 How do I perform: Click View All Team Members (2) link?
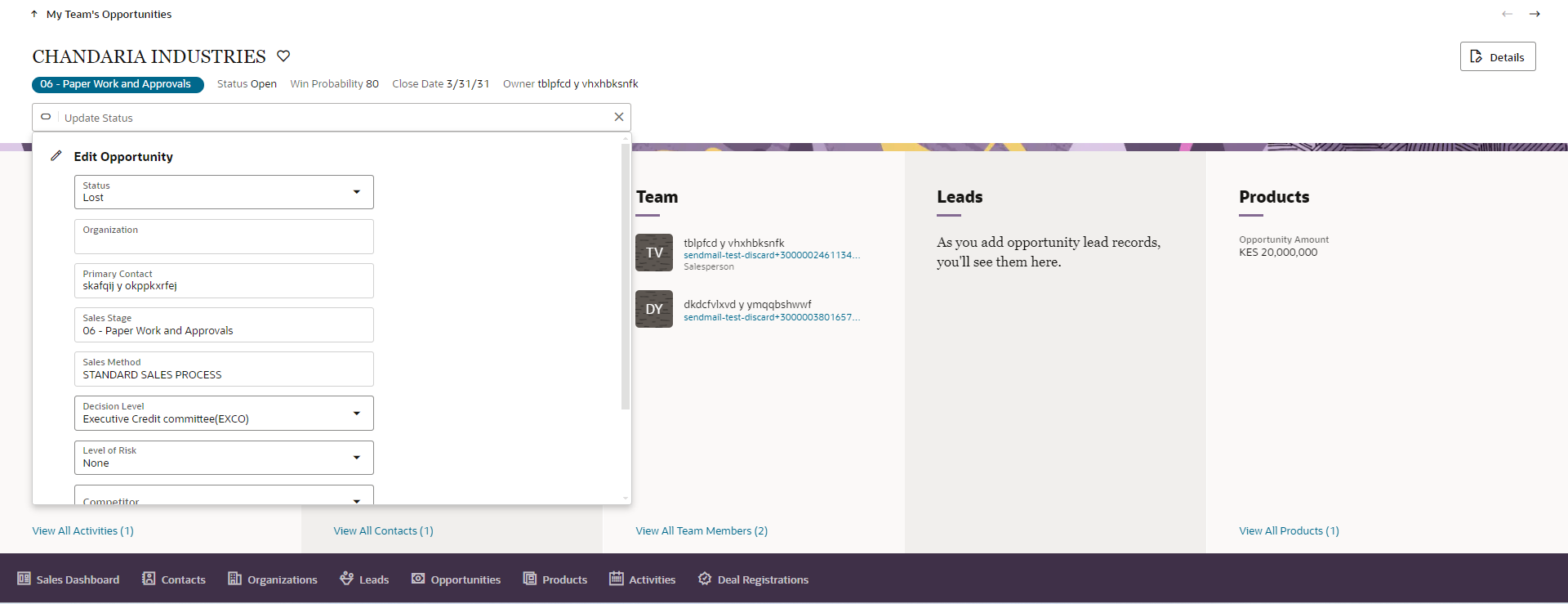pos(702,530)
